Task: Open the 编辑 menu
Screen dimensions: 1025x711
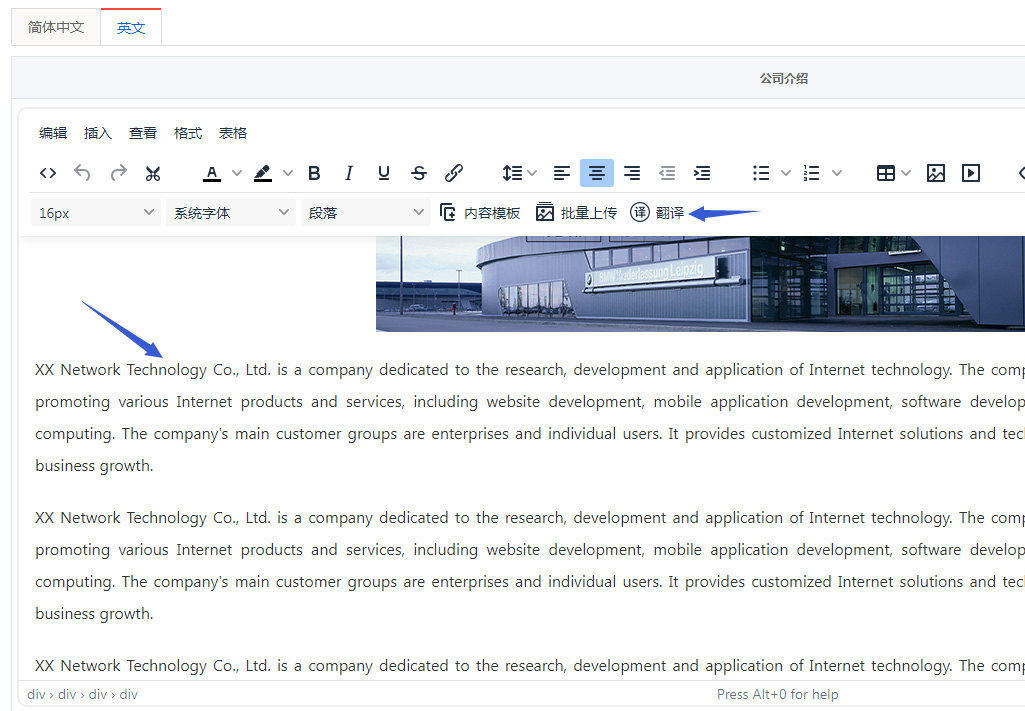Action: click(53, 133)
